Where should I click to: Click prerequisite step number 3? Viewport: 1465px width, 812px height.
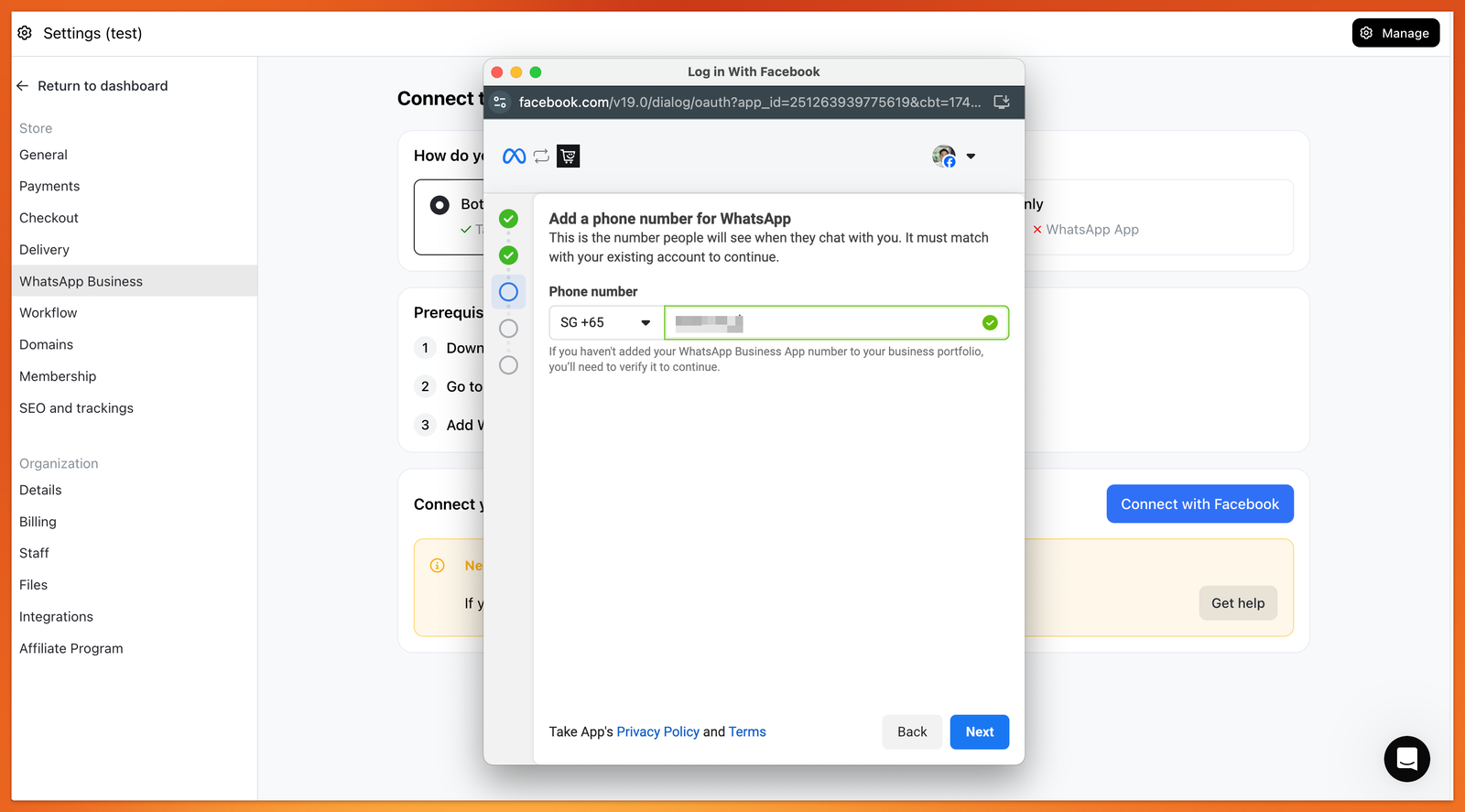[x=425, y=425]
